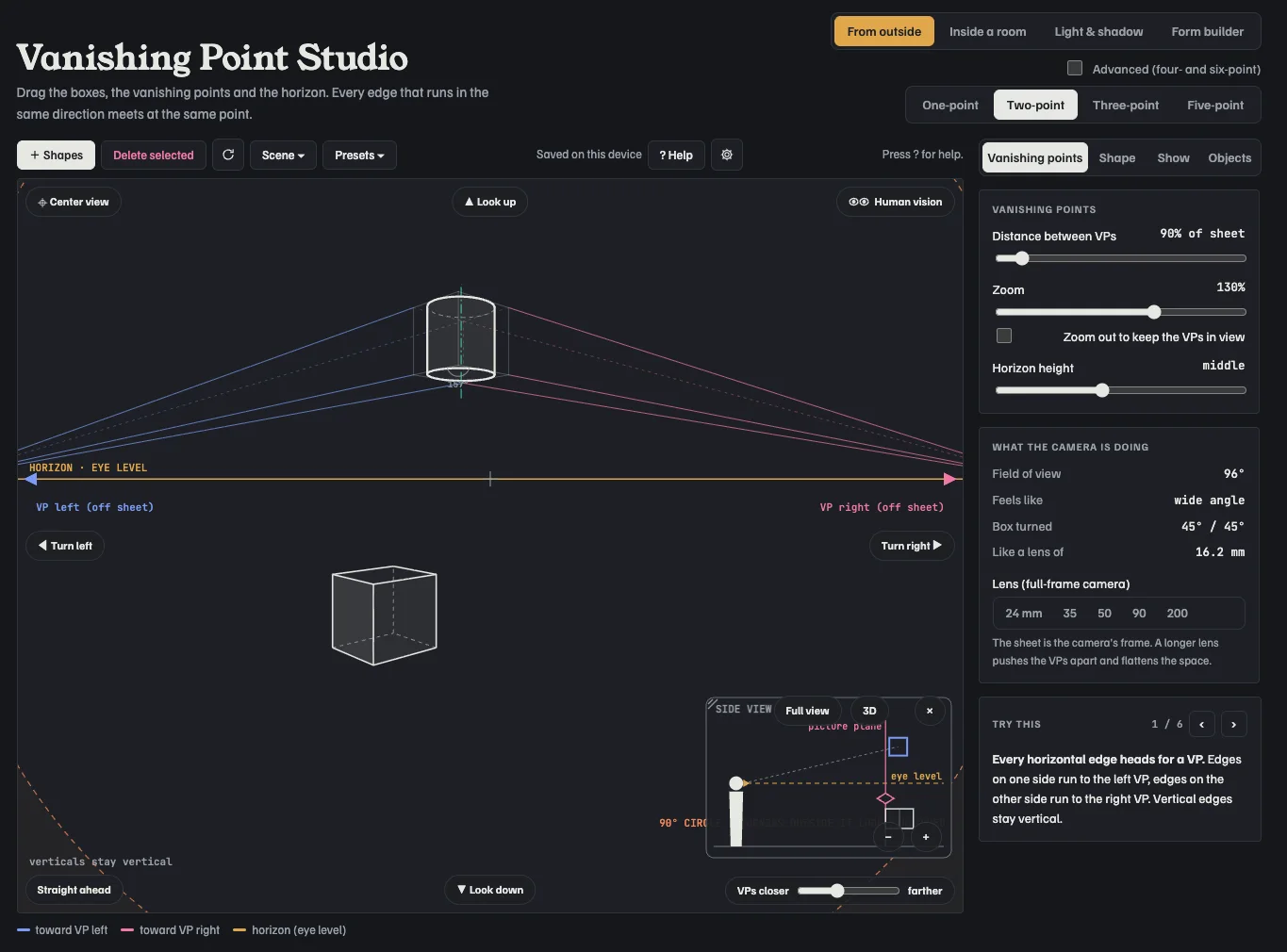Select the wireframe cube on canvas
The image size is (1287, 952).
point(385,615)
